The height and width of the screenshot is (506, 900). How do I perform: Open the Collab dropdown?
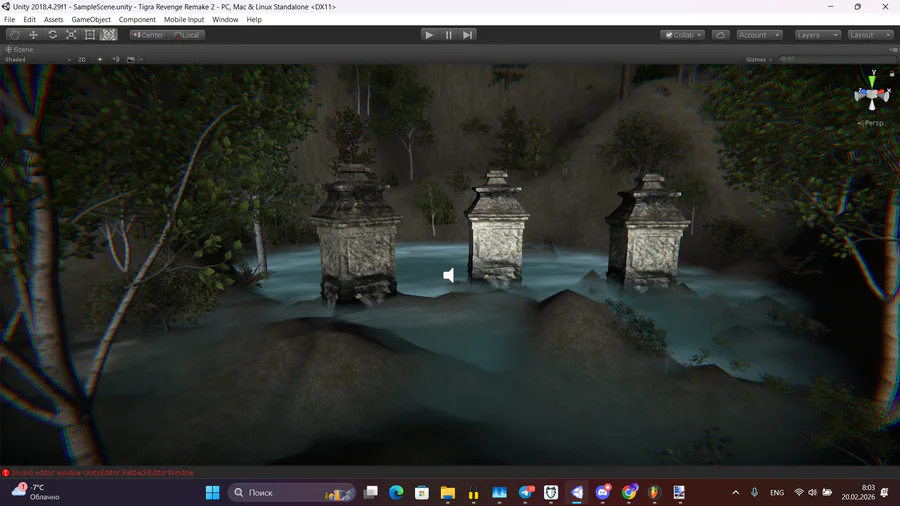click(682, 35)
